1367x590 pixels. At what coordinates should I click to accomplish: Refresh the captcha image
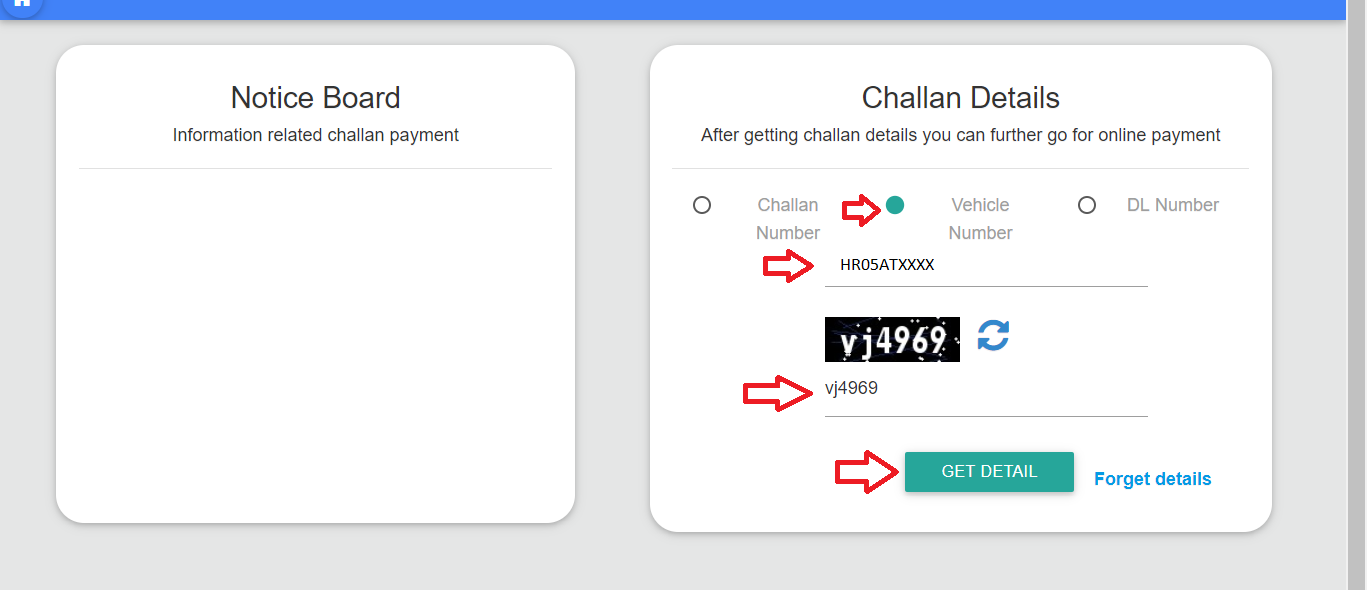[993, 335]
